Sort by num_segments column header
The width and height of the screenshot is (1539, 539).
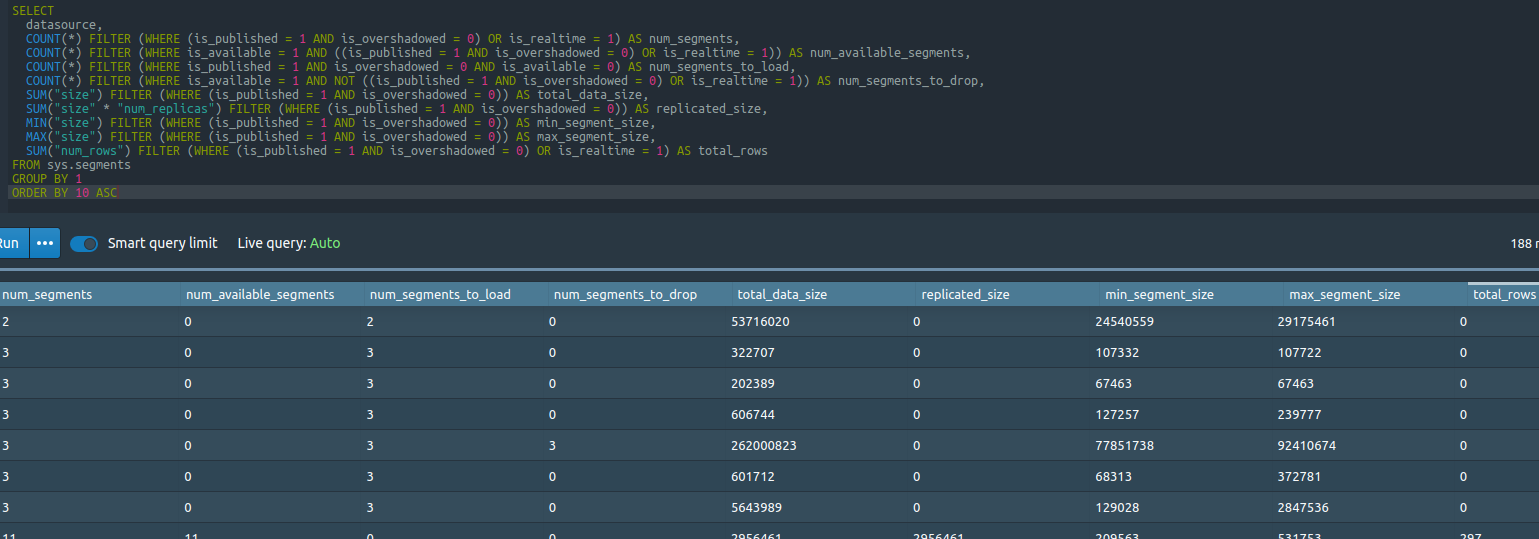click(90, 294)
